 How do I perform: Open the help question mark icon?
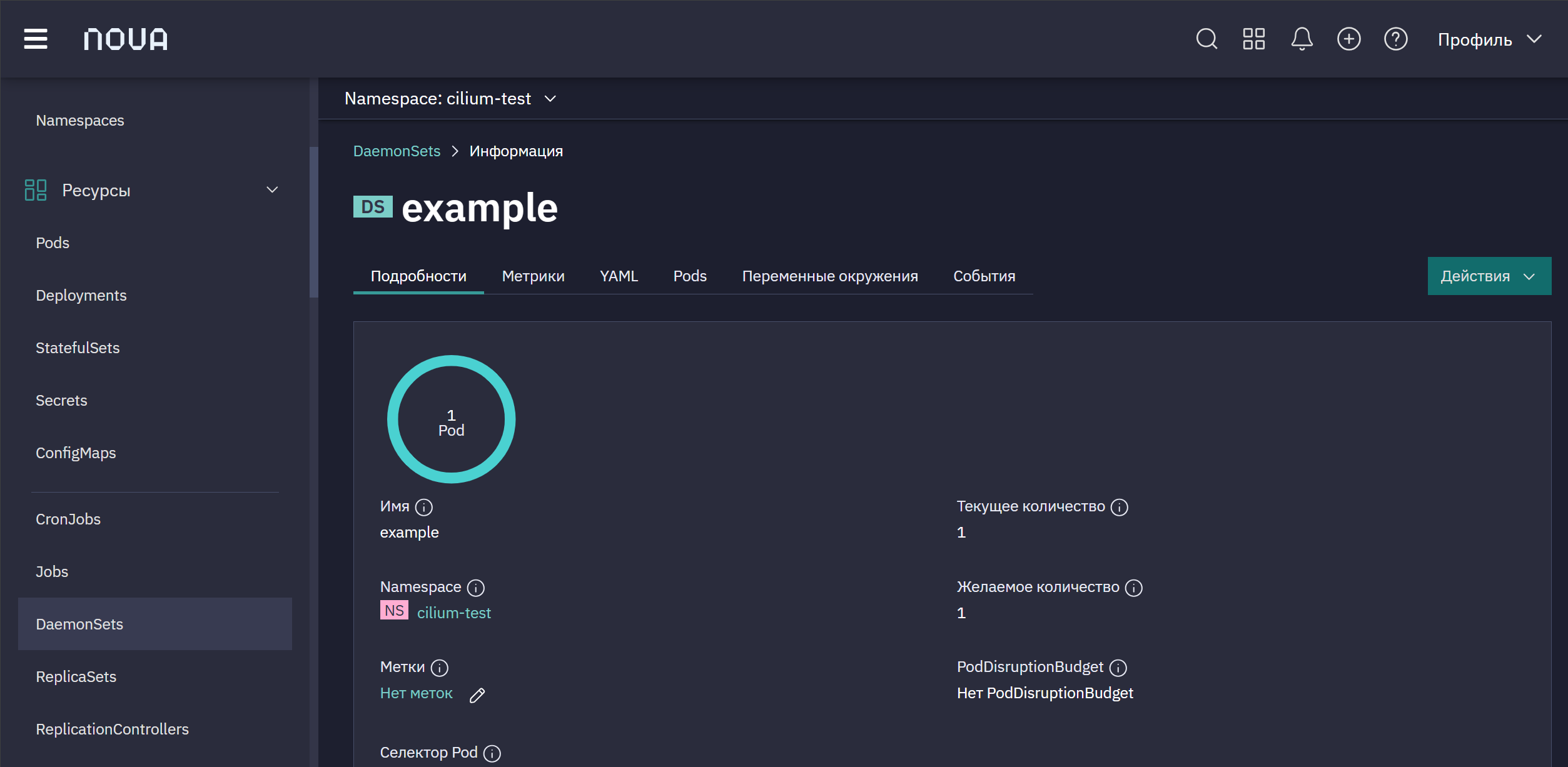click(x=1395, y=39)
